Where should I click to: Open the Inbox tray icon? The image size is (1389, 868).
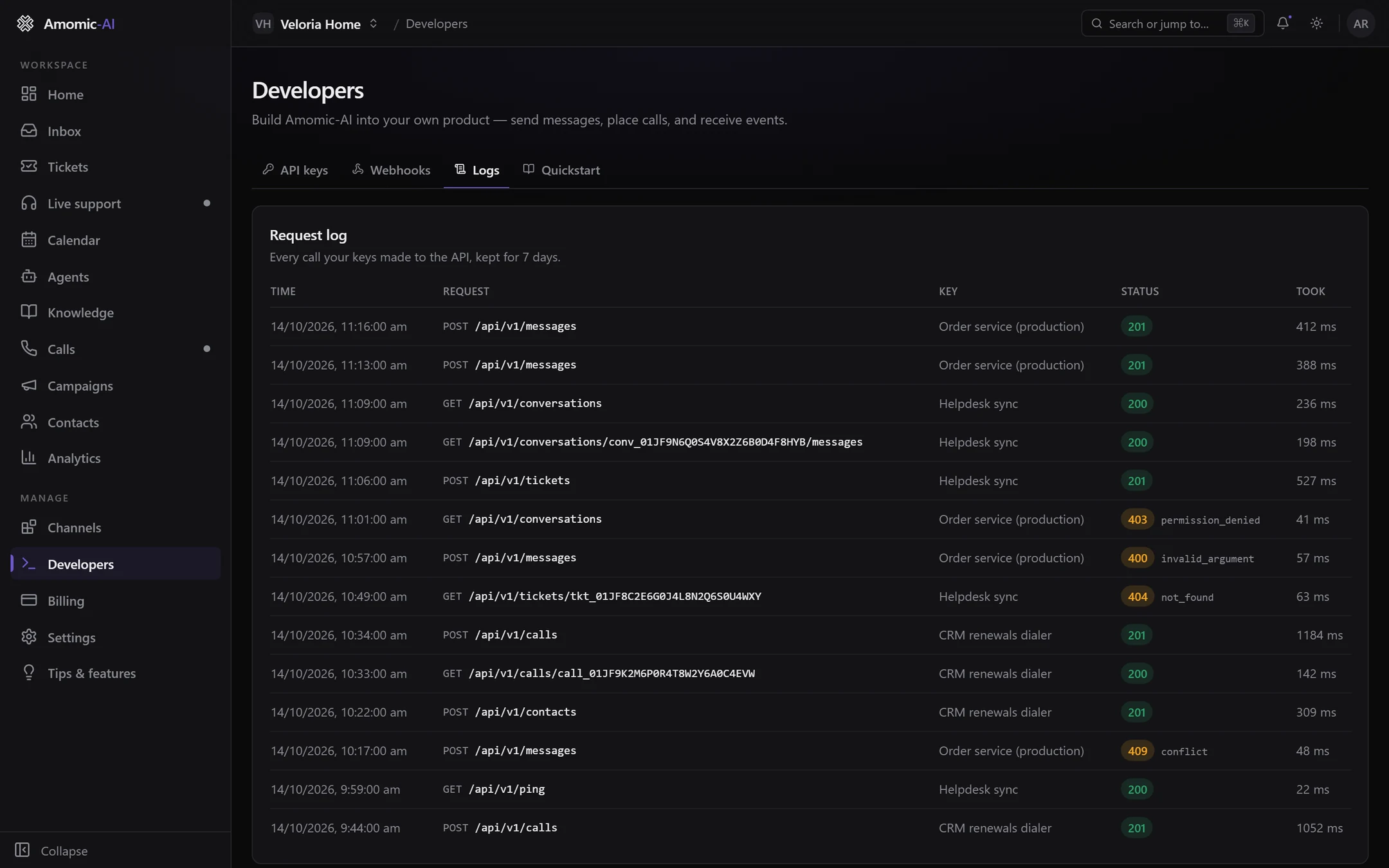(29, 131)
